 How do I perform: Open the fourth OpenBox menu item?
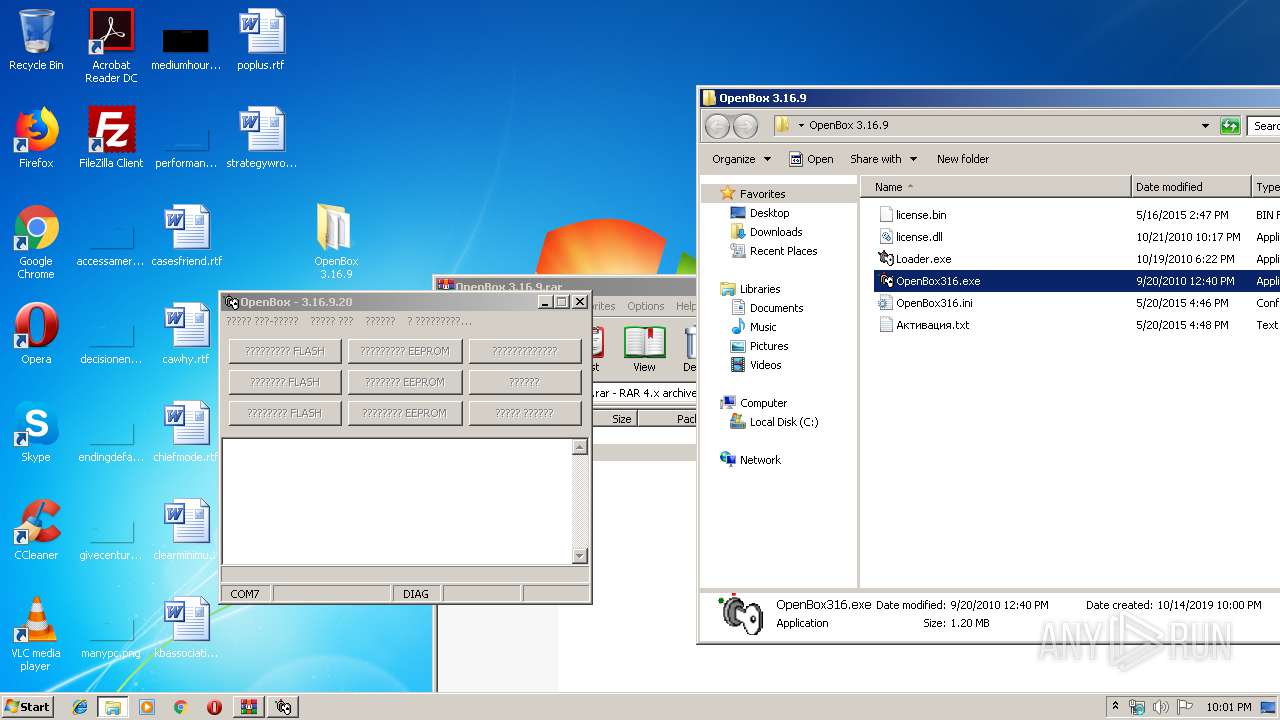[x=439, y=321]
